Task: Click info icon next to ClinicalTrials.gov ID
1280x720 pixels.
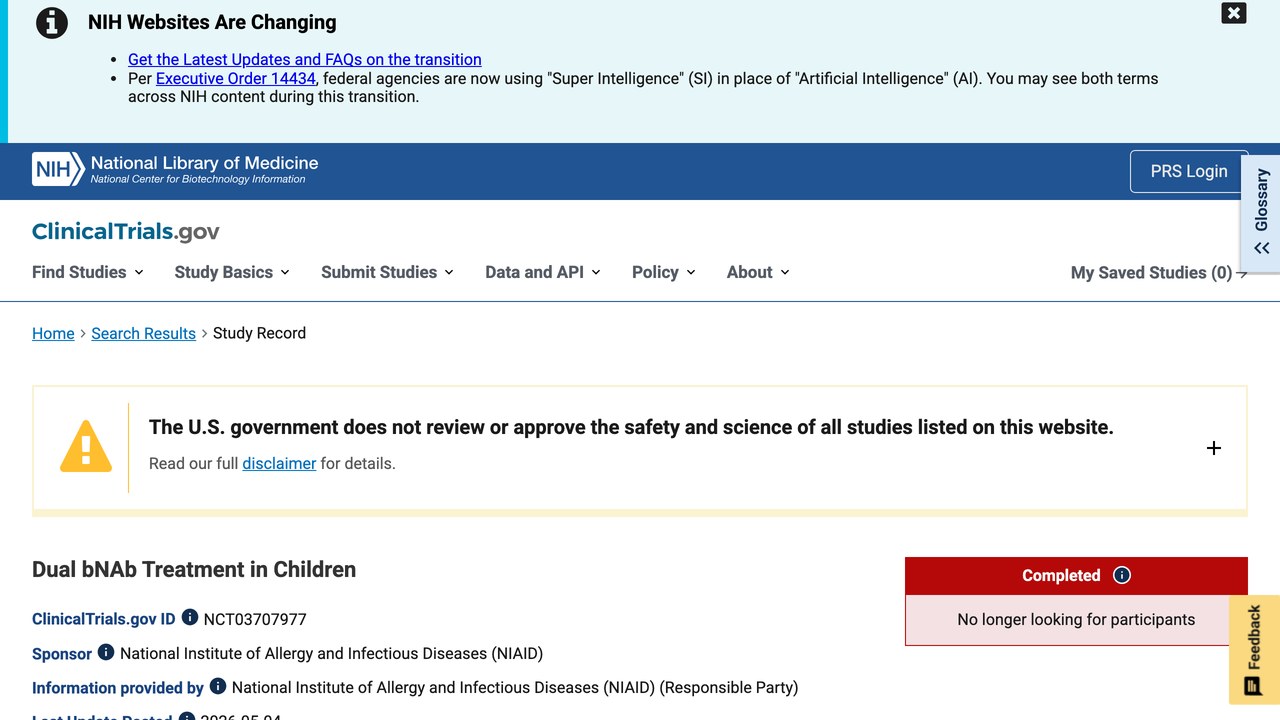Action: (x=190, y=618)
